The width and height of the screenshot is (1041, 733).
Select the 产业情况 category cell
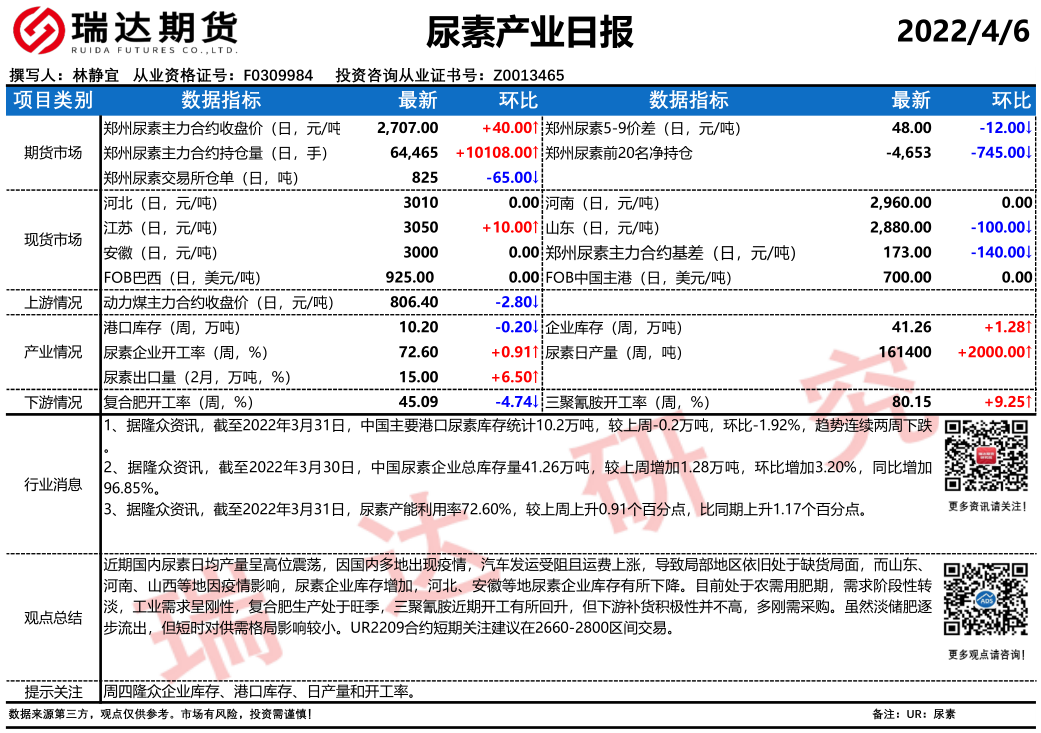[x=53, y=352]
